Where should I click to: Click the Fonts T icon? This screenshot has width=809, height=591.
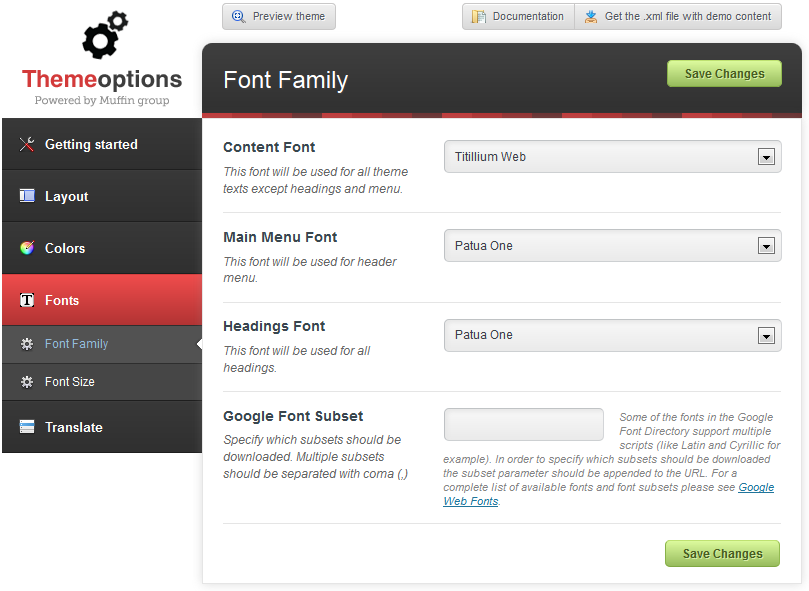point(27,300)
